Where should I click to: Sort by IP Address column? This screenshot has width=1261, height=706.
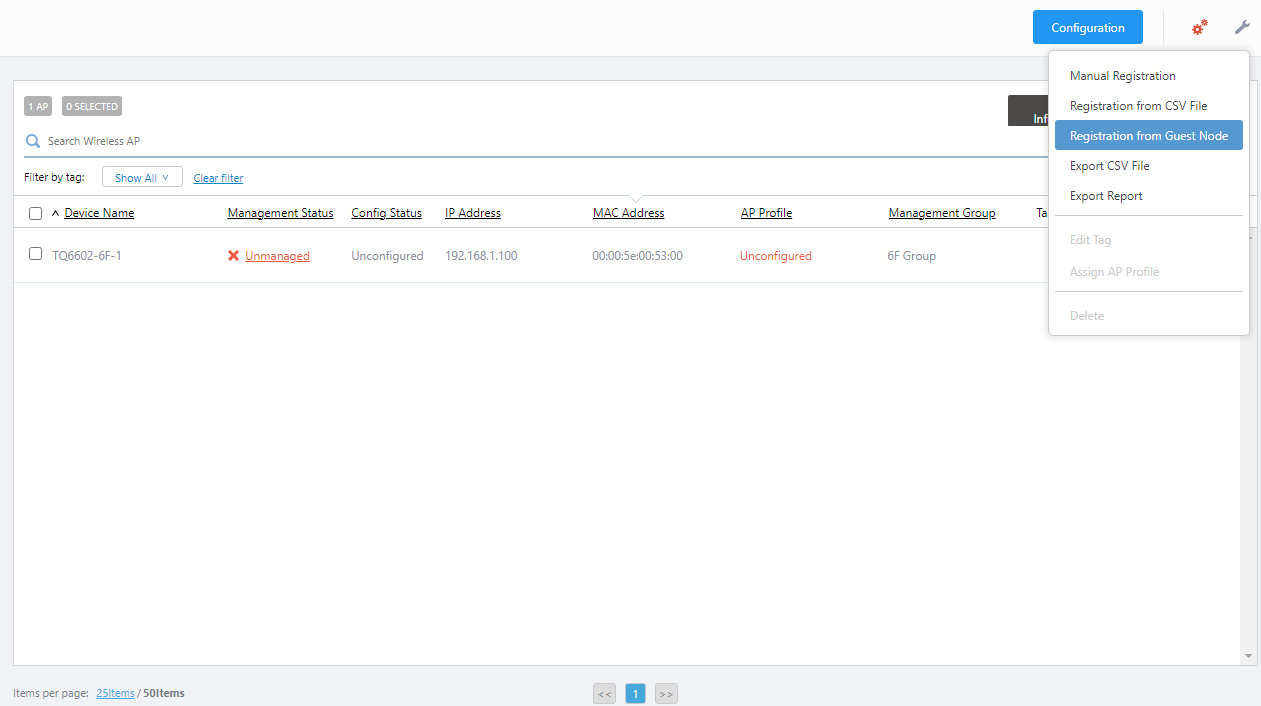click(x=473, y=213)
